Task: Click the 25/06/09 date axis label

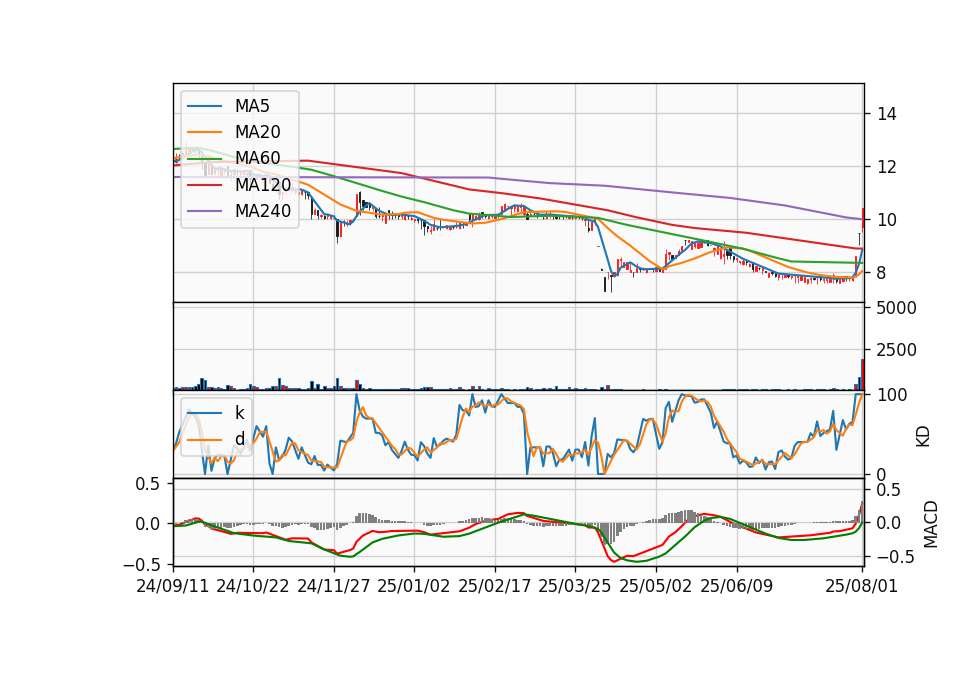Action: point(737,586)
